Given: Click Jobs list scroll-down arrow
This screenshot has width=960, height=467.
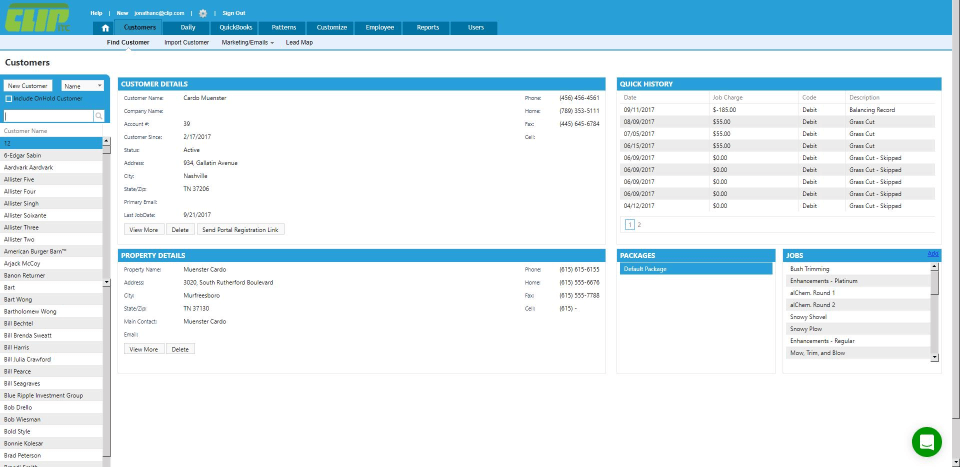Looking at the screenshot, I should coord(935,356).
